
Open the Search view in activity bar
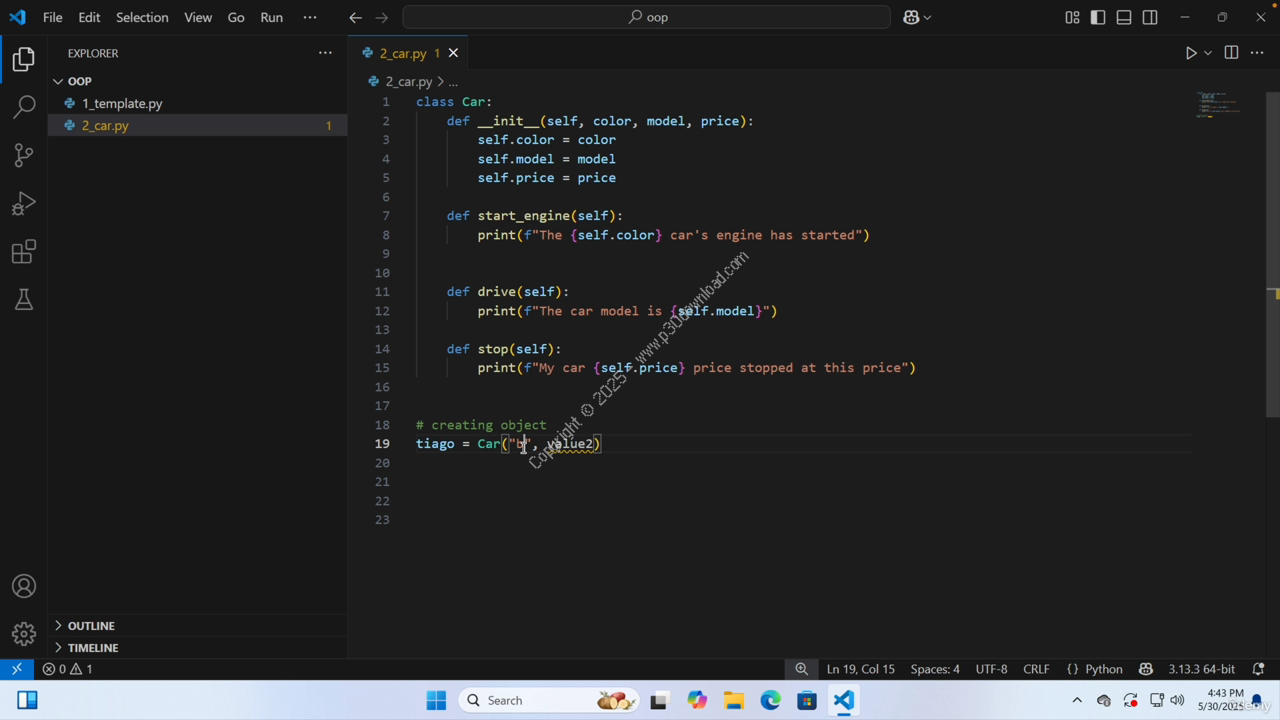(x=24, y=106)
